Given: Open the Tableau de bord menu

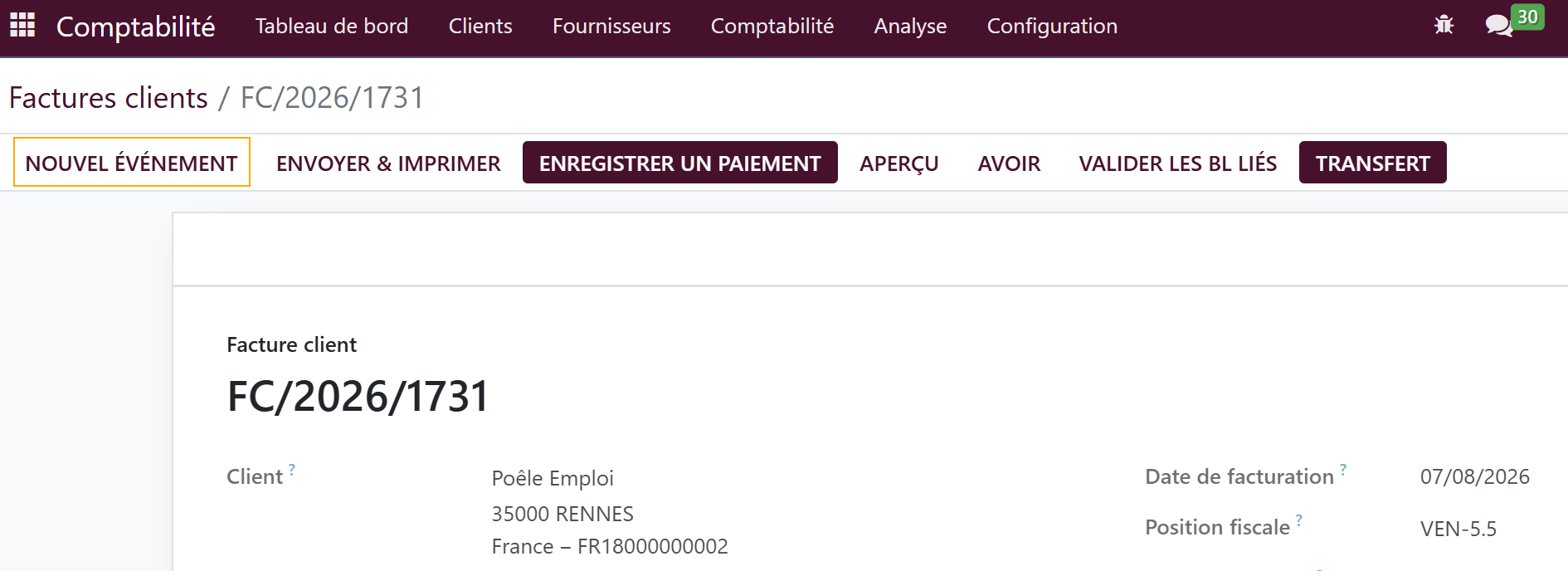Looking at the screenshot, I should [x=332, y=26].
